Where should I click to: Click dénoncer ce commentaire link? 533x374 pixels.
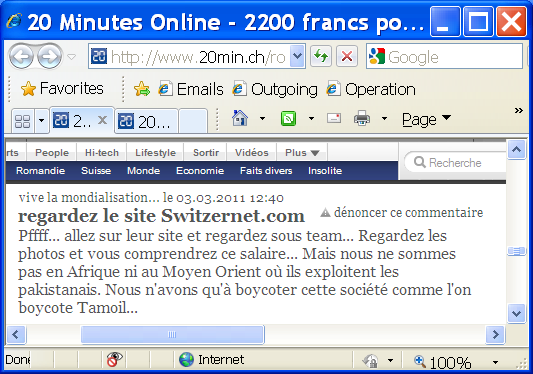[408, 212]
